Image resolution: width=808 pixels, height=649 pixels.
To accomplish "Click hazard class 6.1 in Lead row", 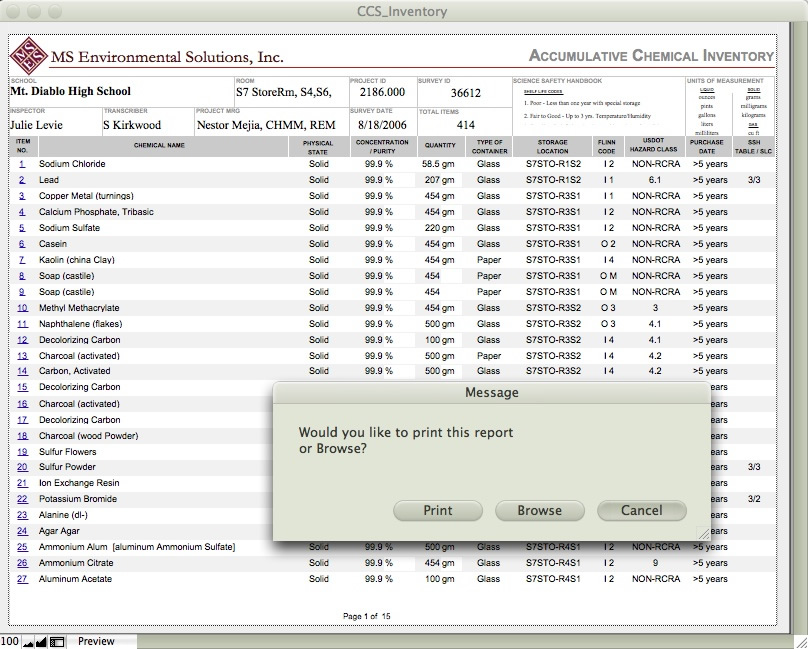I will click(655, 180).
